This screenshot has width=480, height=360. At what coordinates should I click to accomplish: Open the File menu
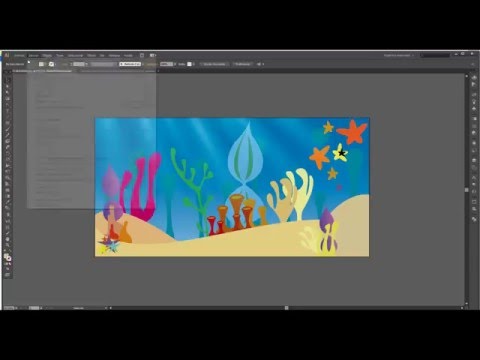coord(19,55)
